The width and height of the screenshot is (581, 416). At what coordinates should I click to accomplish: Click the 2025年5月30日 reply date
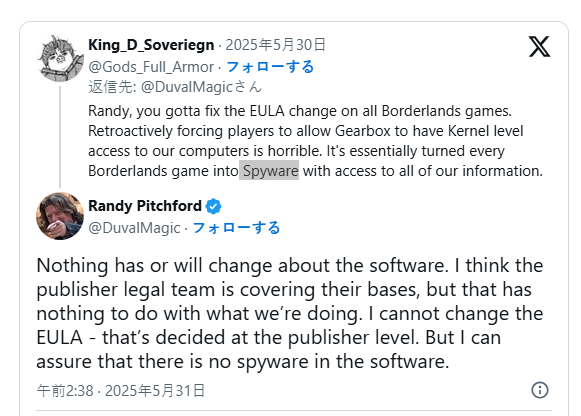(276, 45)
